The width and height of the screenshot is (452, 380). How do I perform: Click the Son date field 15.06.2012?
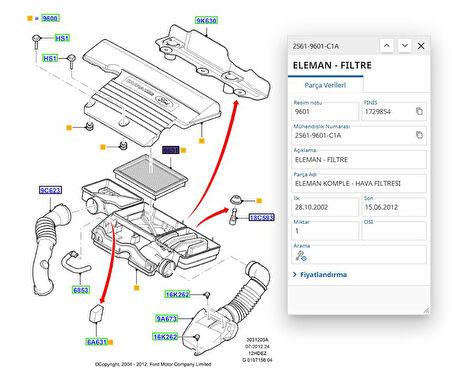[394, 207]
